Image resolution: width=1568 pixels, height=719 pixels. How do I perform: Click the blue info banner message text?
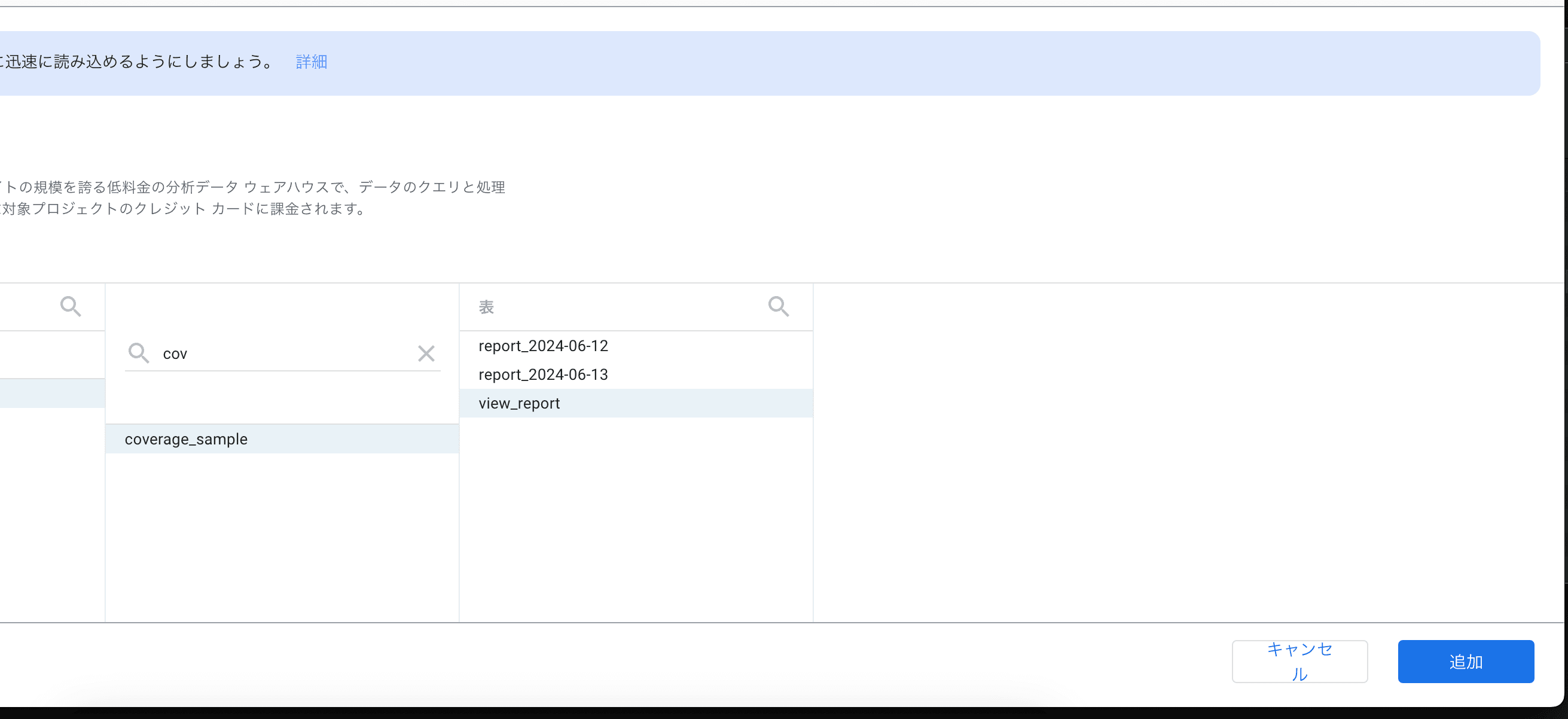tap(140, 62)
